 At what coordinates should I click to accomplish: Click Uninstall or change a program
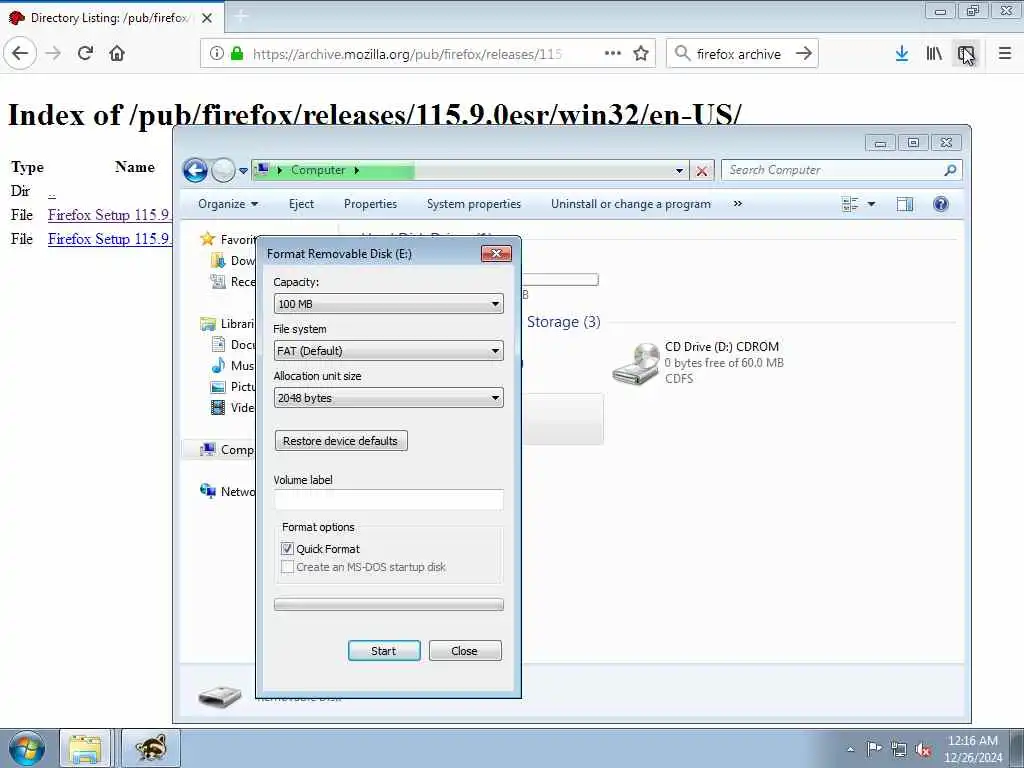click(630, 204)
